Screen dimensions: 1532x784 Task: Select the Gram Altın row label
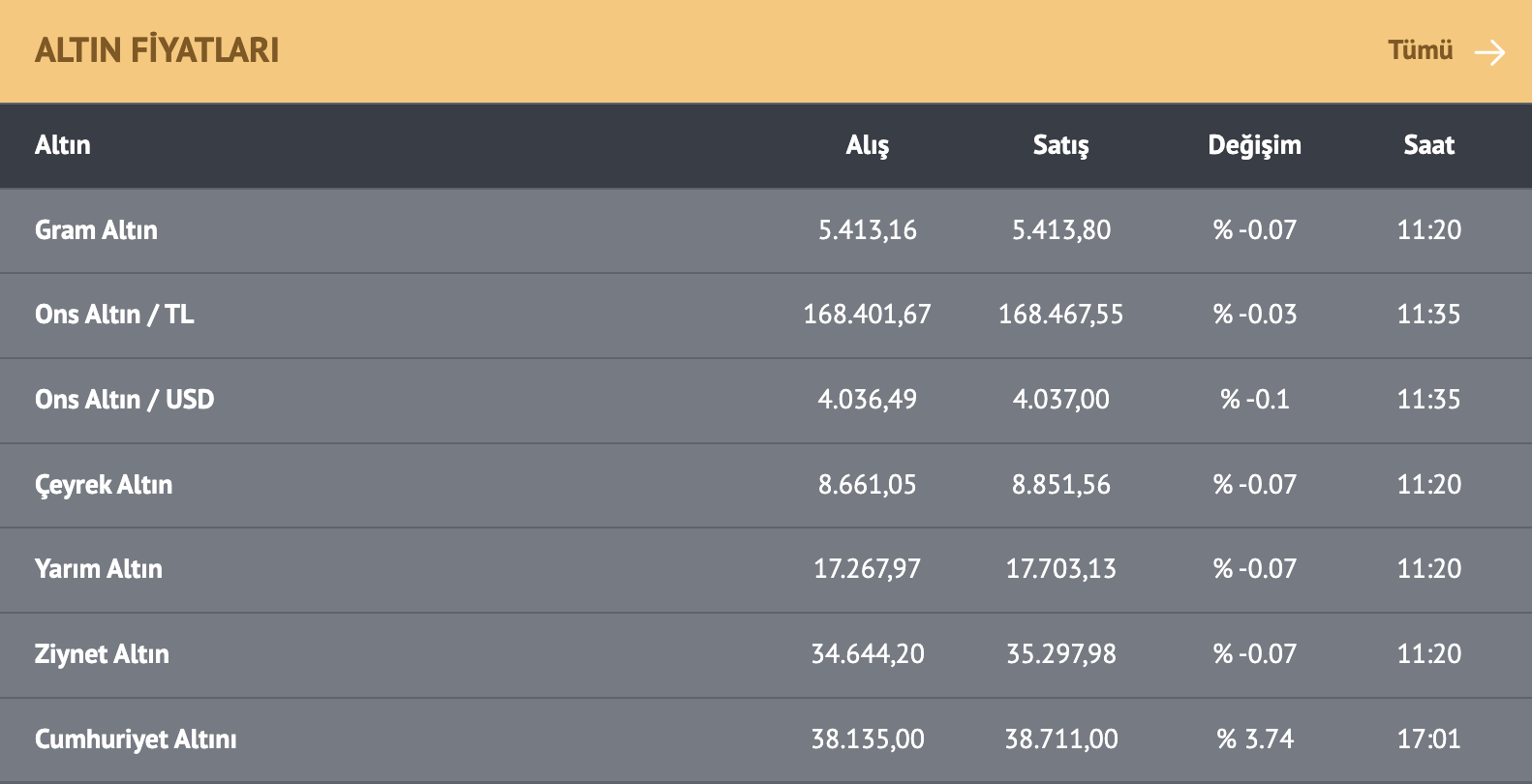point(96,230)
